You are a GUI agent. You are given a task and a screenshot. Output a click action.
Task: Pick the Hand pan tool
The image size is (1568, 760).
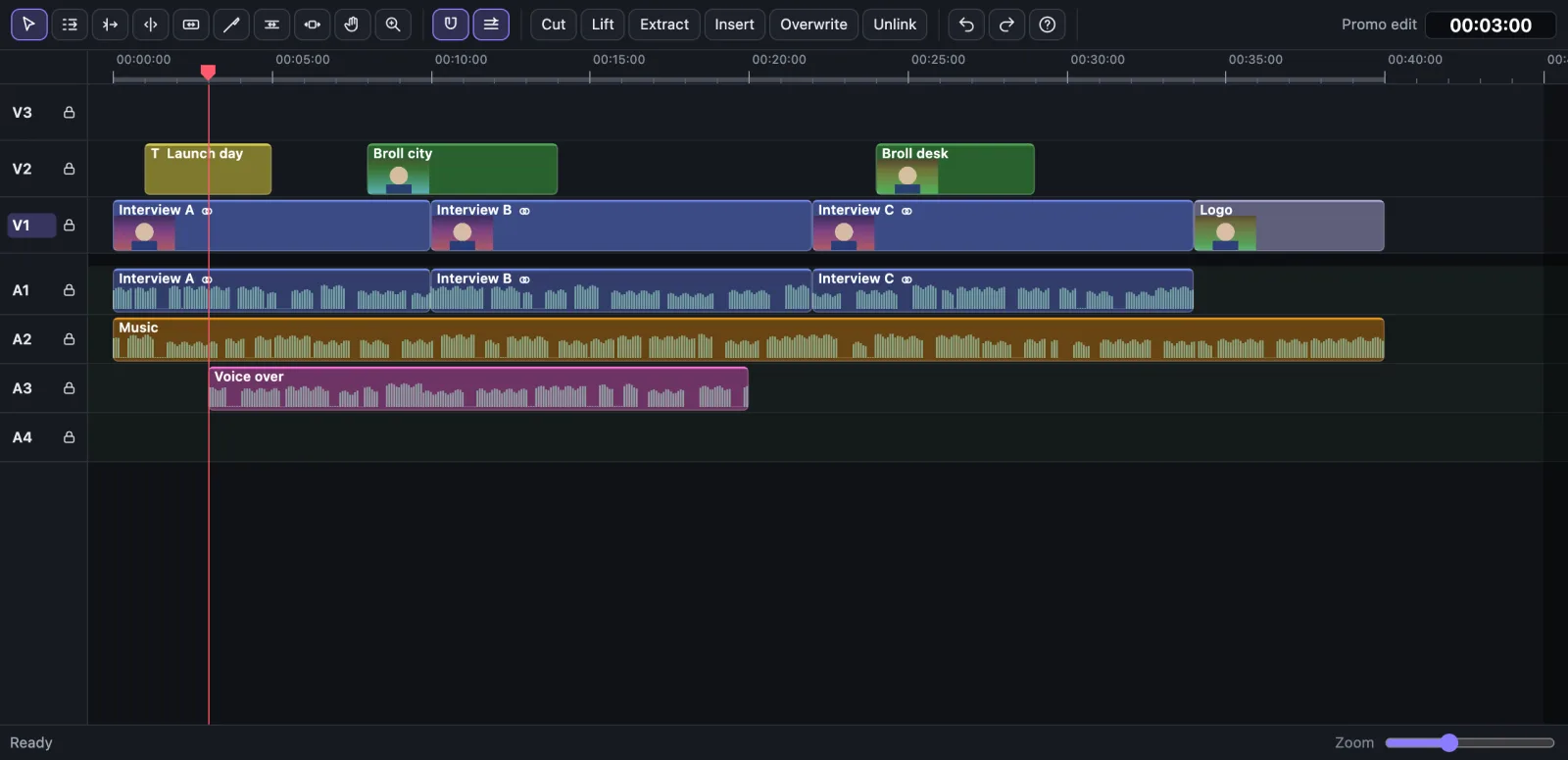[352, 25]
